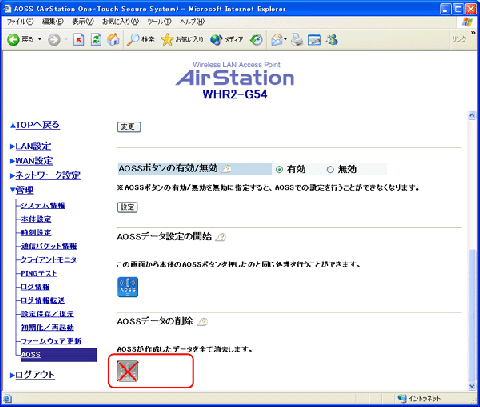Click the IE page icon in title bar
Viewport: 480px width, 407px height.
(x=7, y=9)
